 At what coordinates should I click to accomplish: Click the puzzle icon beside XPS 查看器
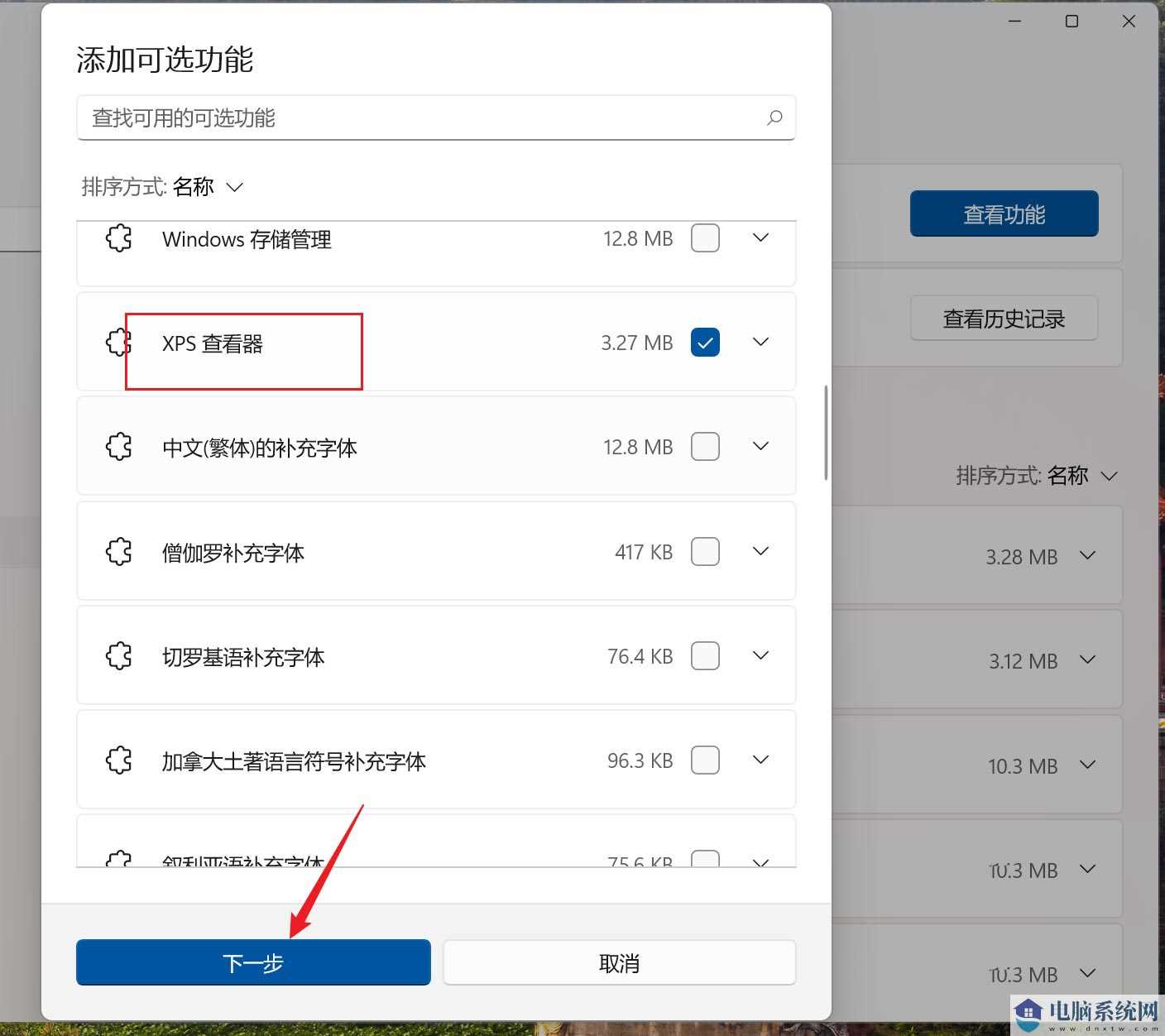(x=119, y=342)
